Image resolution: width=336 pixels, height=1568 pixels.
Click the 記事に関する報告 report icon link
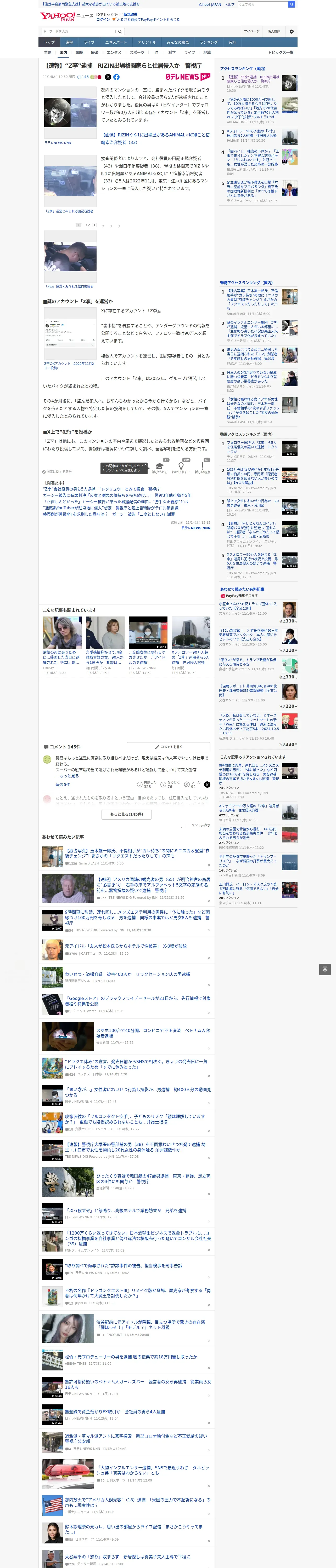pyautogui.click(x=57, y=471)
